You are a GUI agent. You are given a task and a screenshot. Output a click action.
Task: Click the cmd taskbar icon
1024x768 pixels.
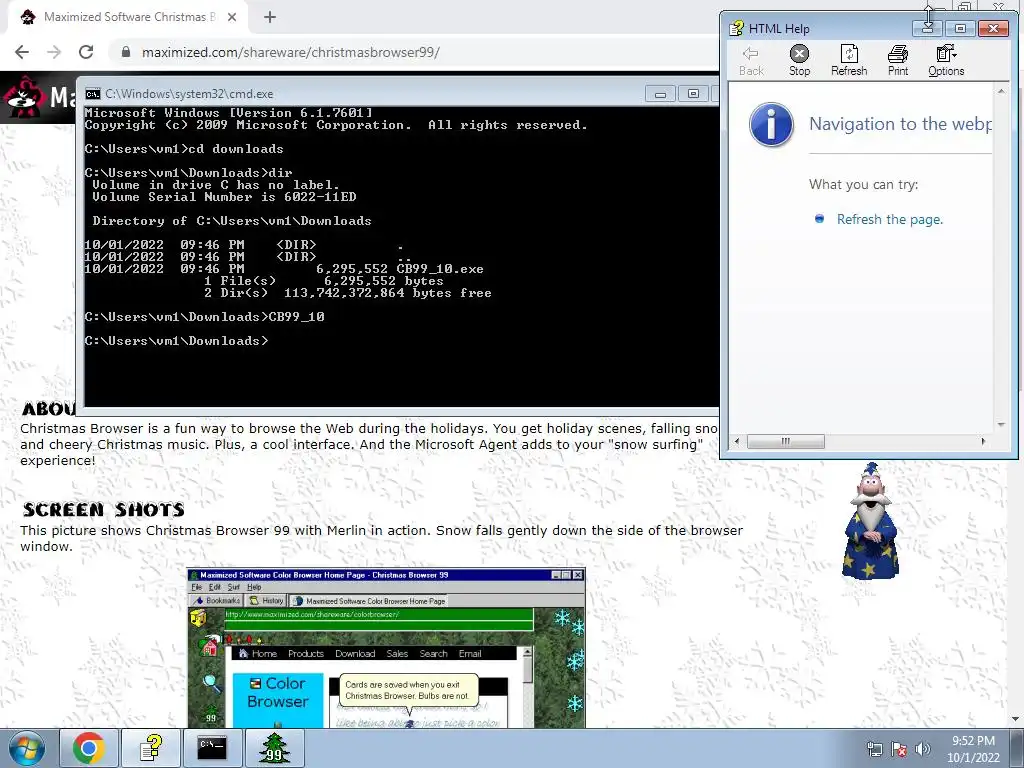pyautogui.click(x=212, y=748)
